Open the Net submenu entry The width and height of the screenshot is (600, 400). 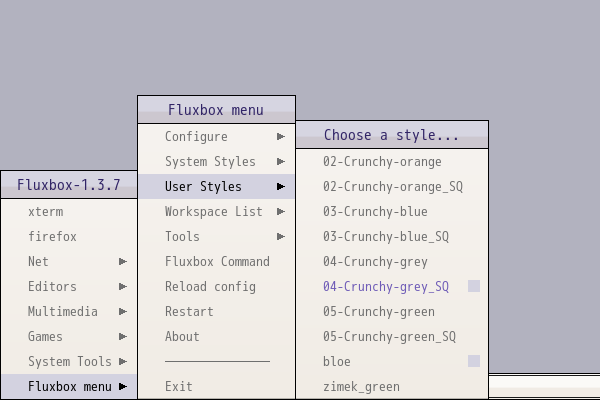click(x=69, y=261)
